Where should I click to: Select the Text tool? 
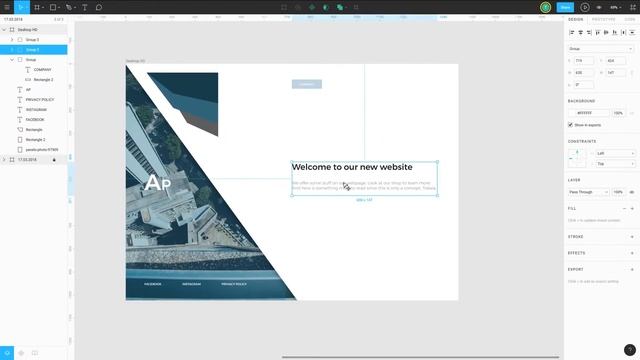coord(84,7)
